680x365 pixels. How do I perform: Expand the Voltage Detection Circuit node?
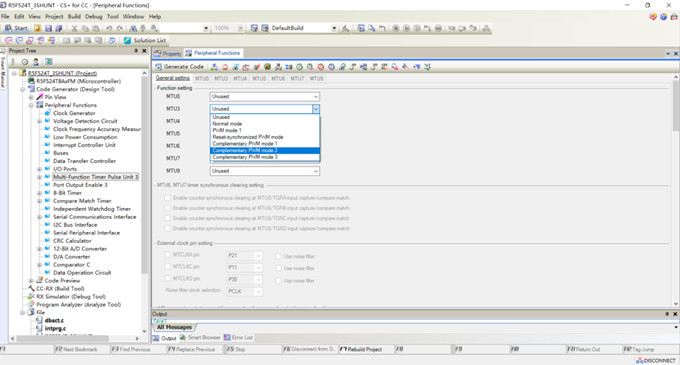tap(39, 121)
